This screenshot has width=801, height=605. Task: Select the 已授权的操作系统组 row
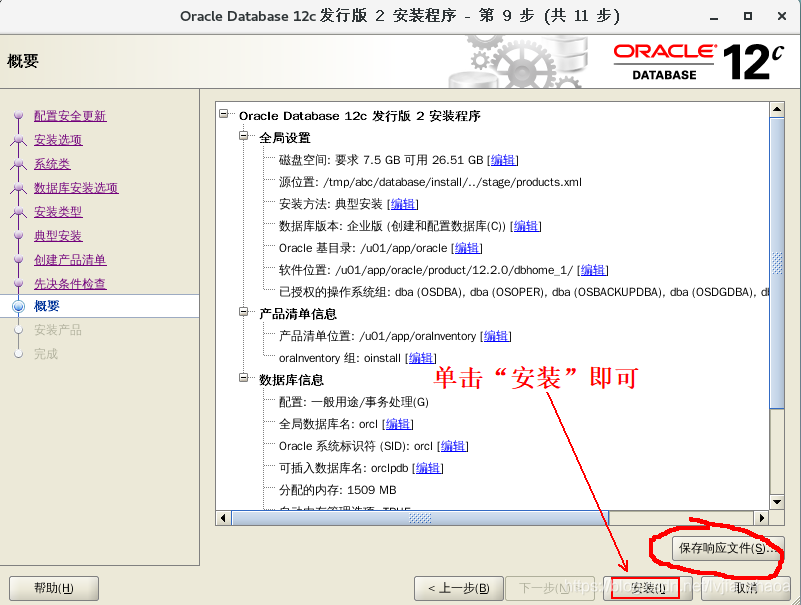(524, 292)
